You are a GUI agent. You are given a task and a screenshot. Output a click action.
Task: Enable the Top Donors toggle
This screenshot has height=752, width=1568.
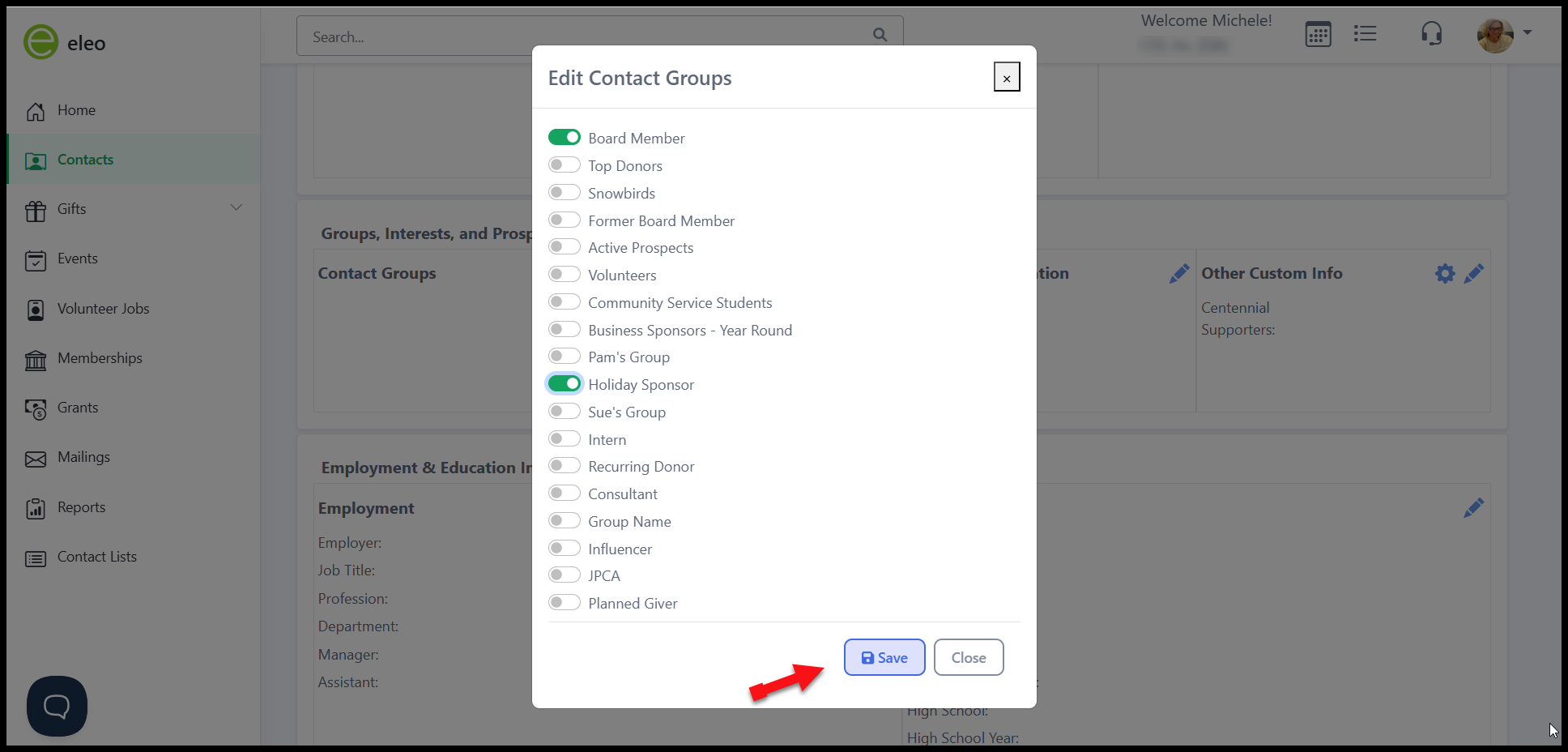[565, 165]
